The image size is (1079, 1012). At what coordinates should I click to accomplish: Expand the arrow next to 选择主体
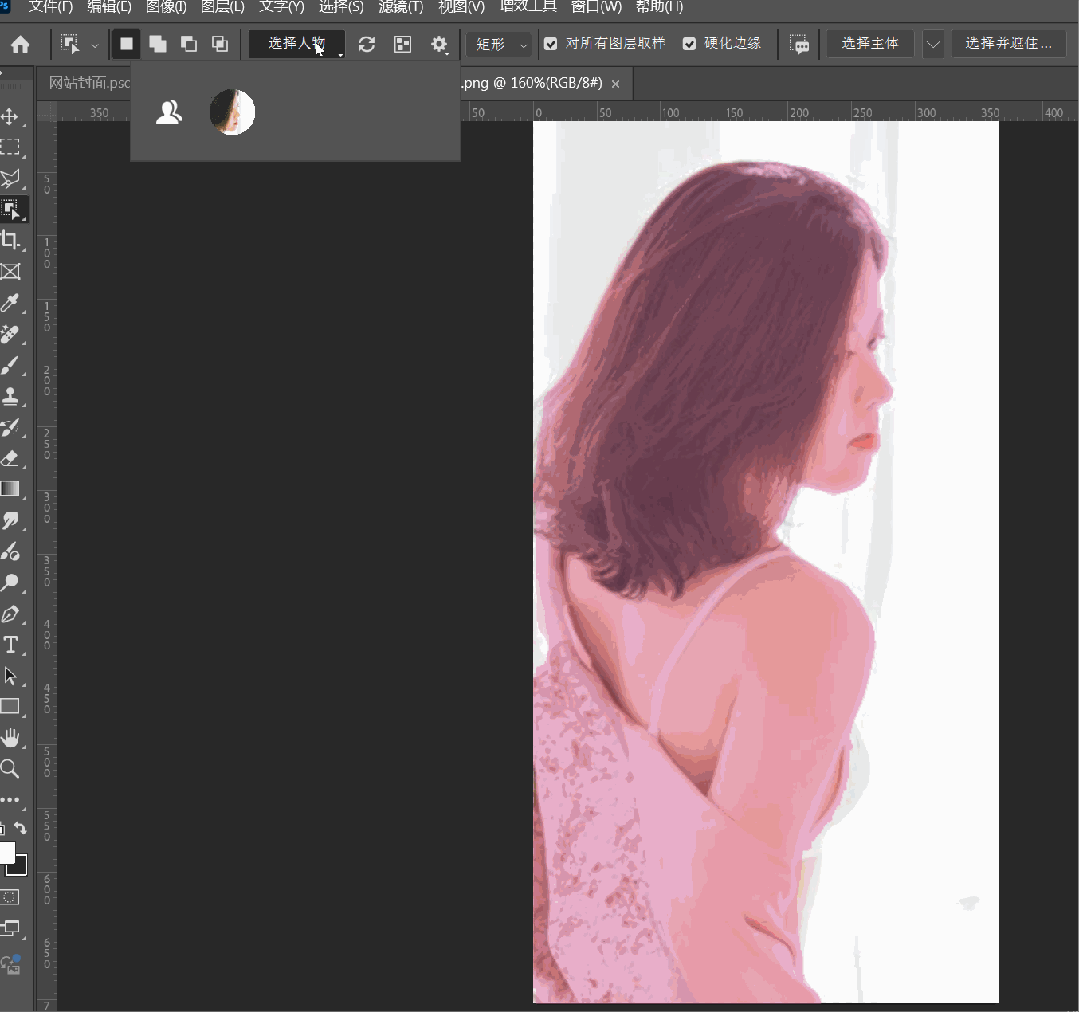933,44
